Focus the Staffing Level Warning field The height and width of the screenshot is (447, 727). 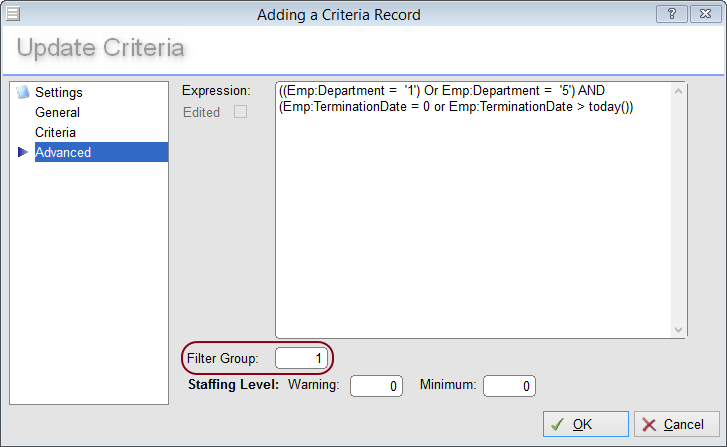click(376, 386)
